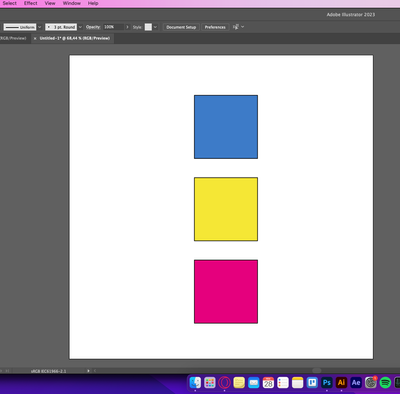Open Calendar from the Dock
Image resolution: width=400 pixels, height=394 pixels.
coord(268,383)
